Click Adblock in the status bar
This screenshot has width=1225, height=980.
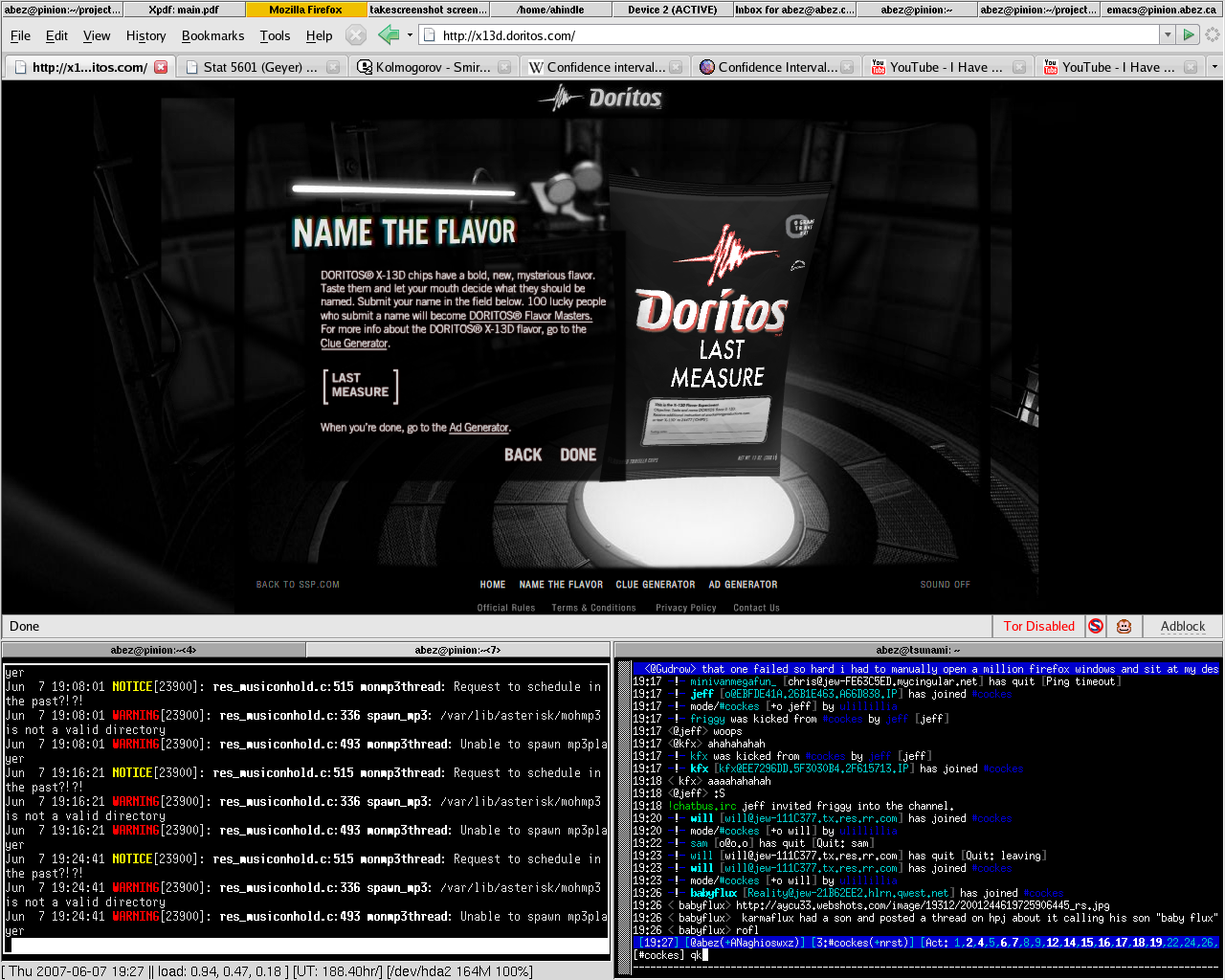[1183, 626]
